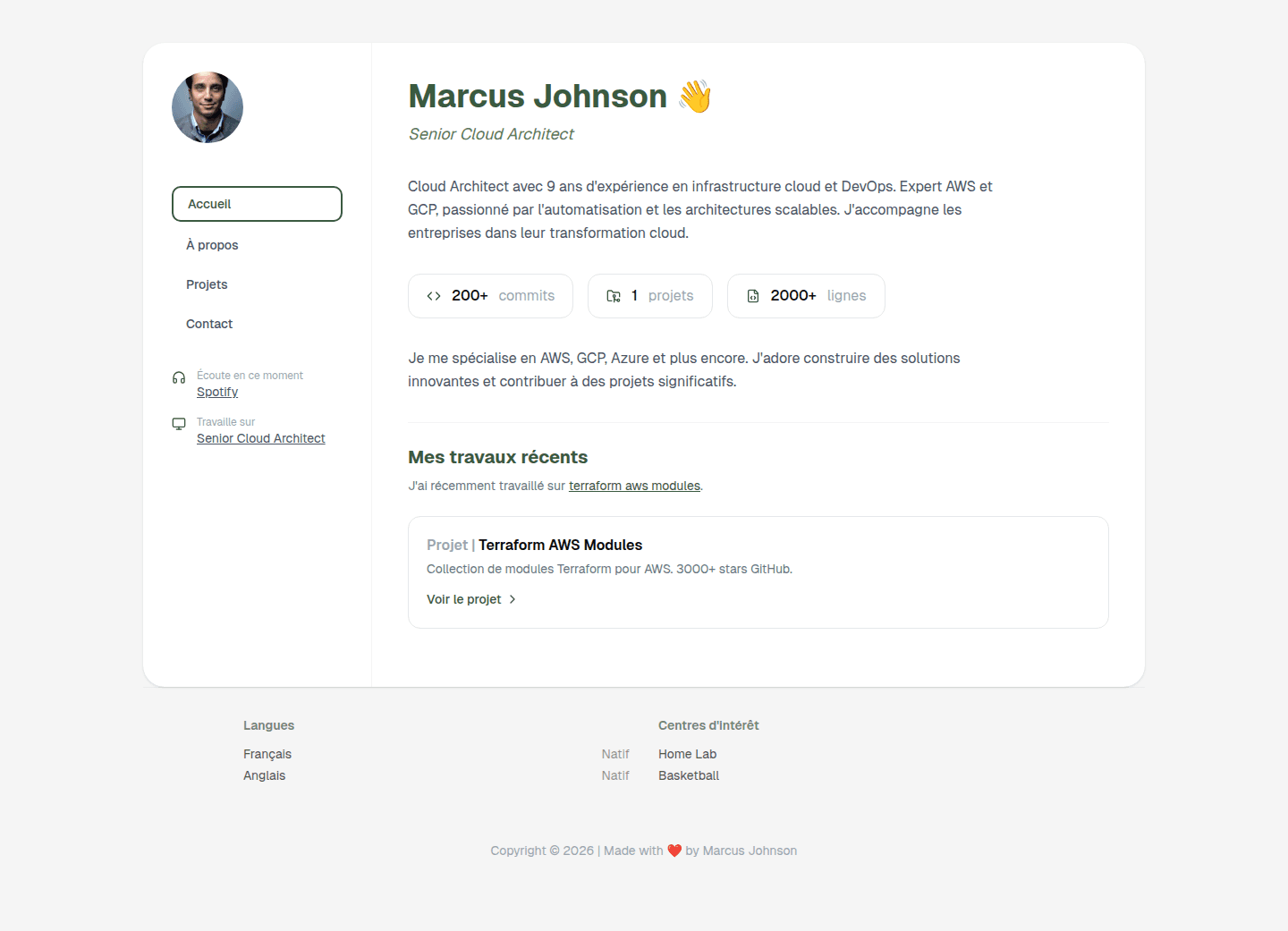Click the Voir le projet link
The height and width of the screenshot is (931, 1288).
pos(463,599)
